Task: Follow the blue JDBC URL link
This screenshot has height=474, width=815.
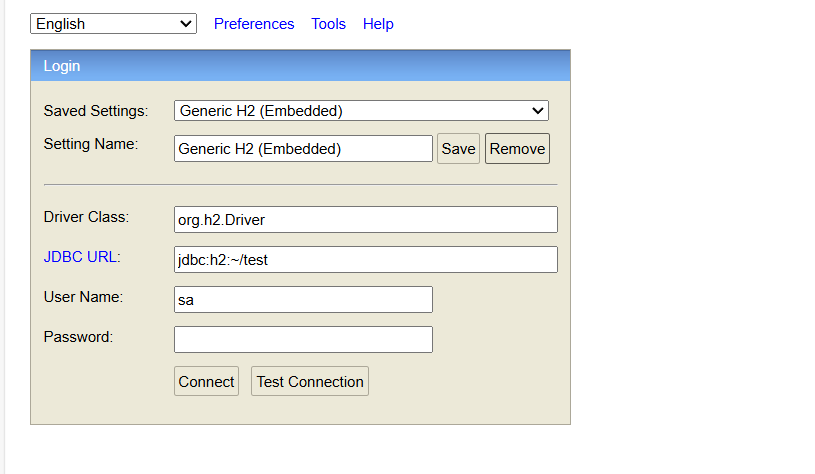Action: click(80, 257)
